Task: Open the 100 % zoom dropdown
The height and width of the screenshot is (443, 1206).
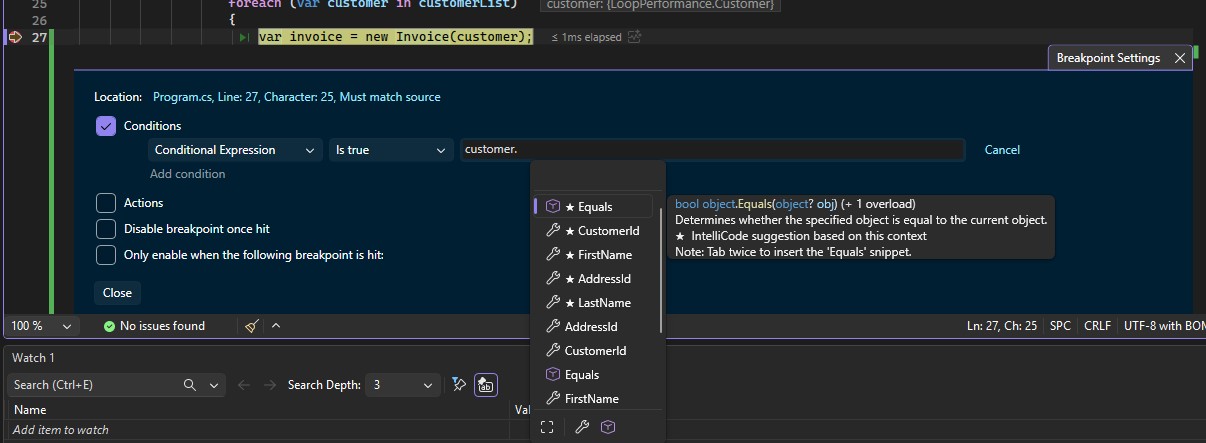Action: pos(41,326)
